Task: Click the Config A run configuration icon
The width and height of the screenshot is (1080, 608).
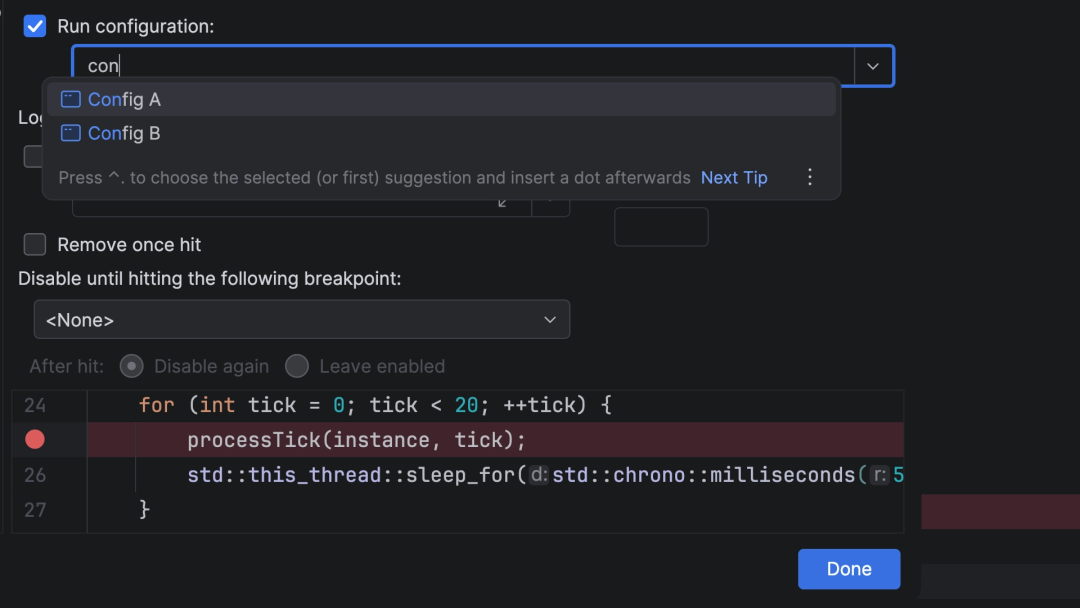Action: point(70,99)
